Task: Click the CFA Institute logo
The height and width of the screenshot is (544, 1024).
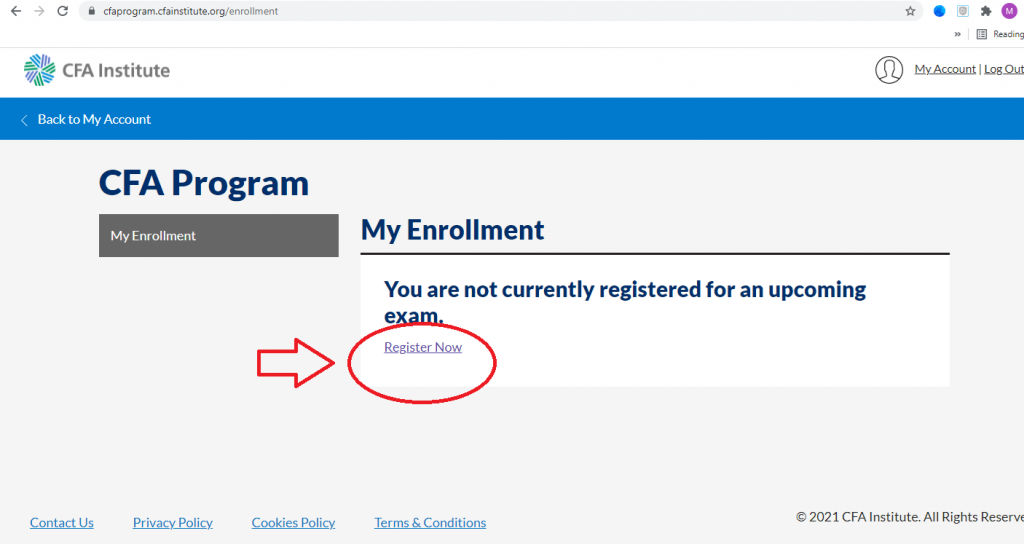Action: [x=97, y=70]
